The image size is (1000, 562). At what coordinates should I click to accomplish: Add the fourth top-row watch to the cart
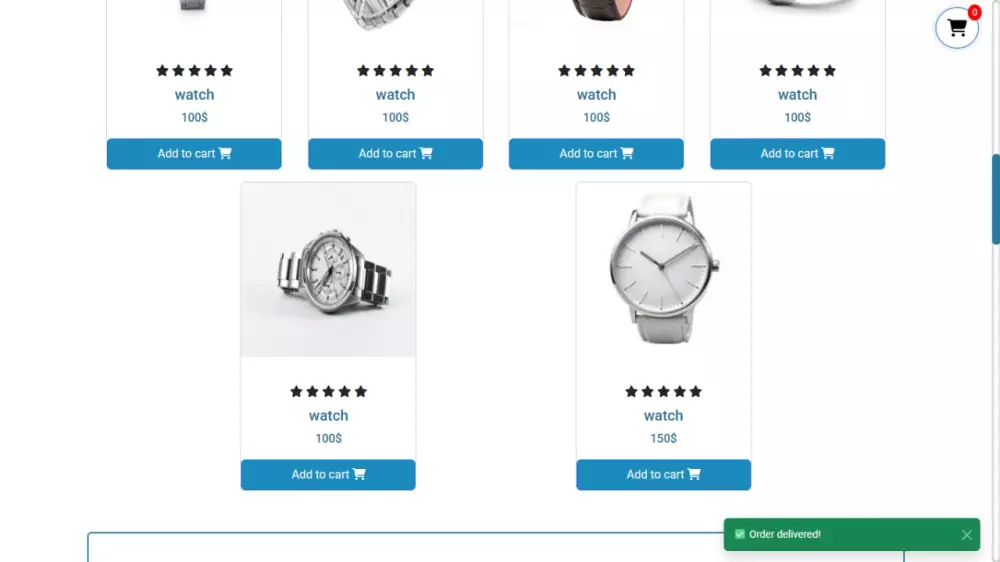pyautogui.click(x=797, y=154)
